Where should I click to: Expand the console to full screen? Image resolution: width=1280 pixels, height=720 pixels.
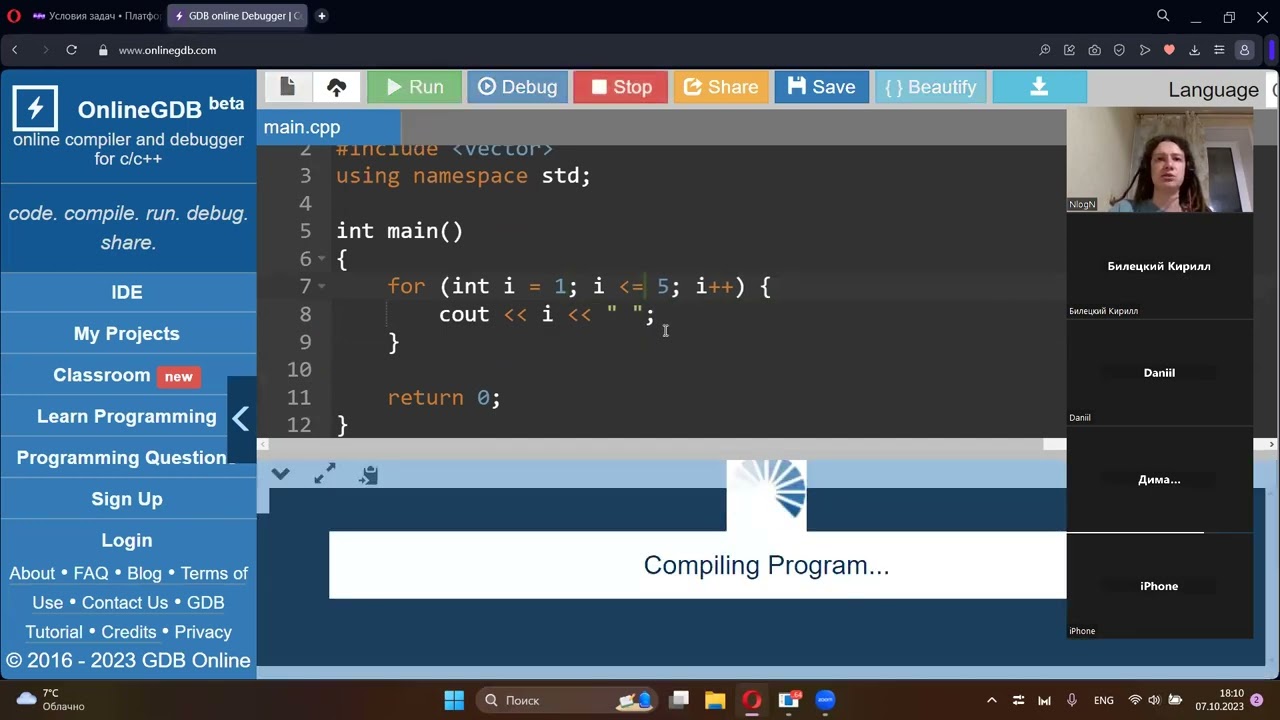(324, 474)
